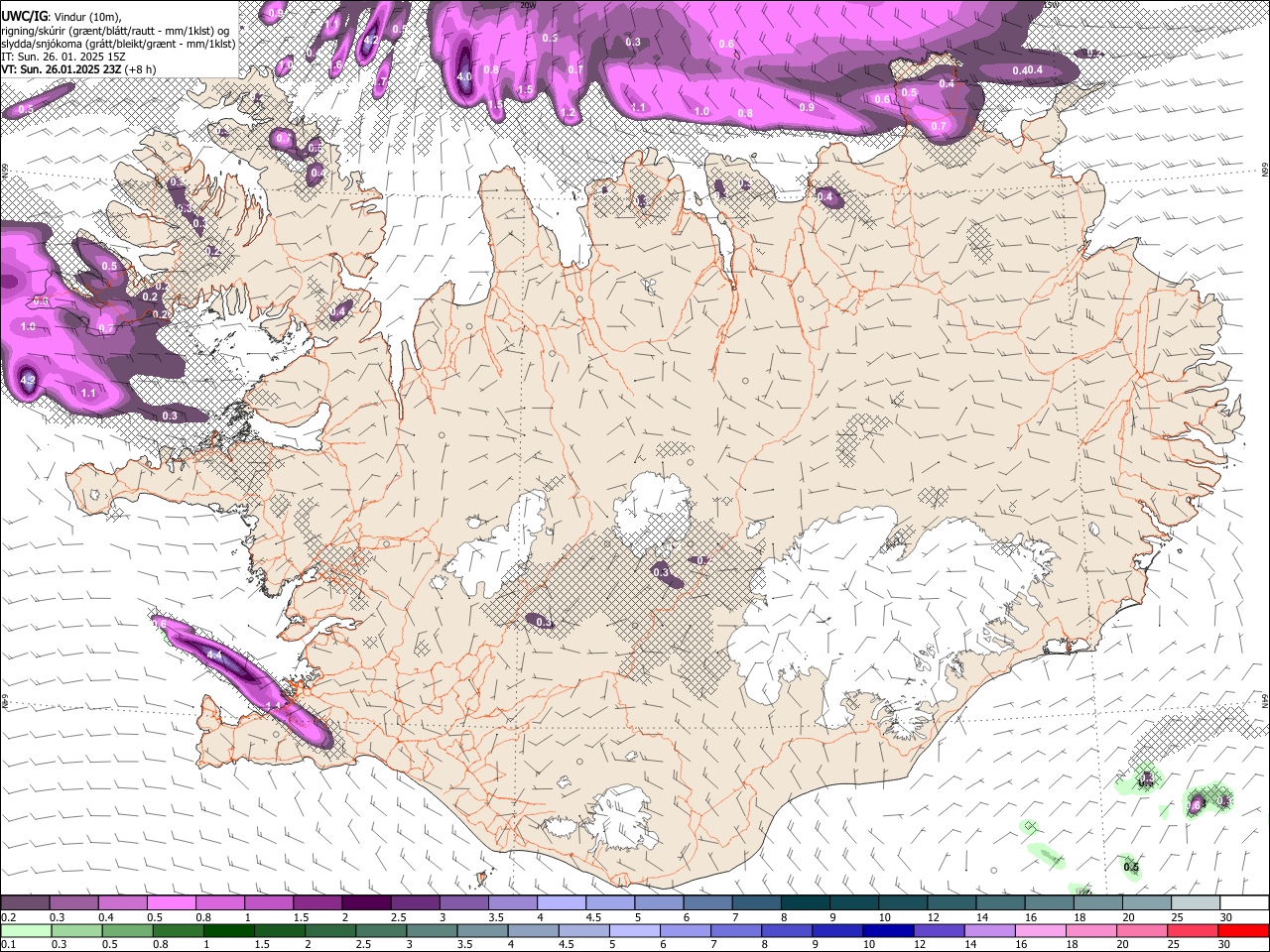Choose the lower scale swatch between 2.5 and 3
This screenshot has width=1270, height=952.
pyautogui.click(x=381, y=931)
